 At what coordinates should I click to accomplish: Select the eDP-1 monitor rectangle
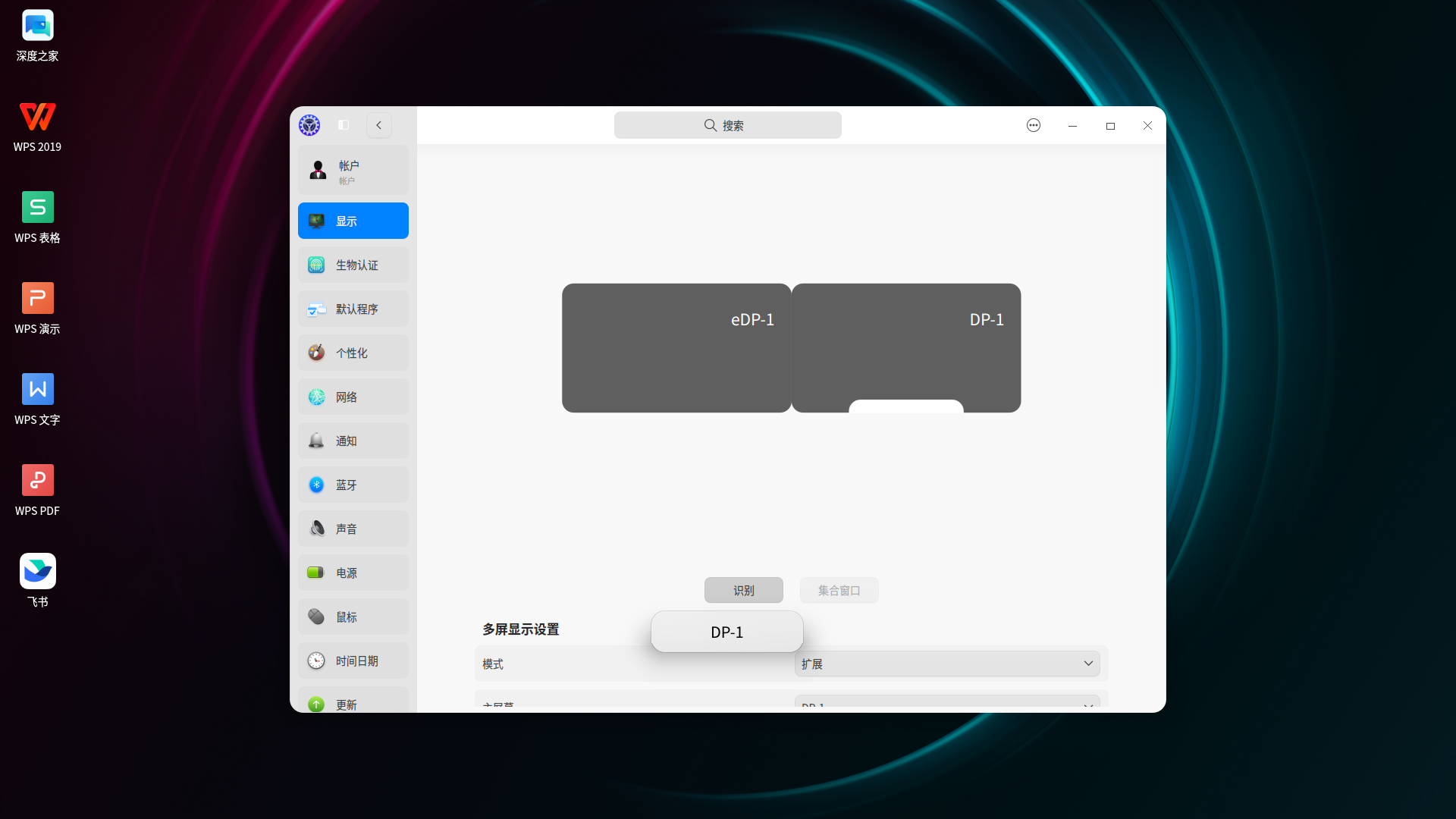coord(676,348)
